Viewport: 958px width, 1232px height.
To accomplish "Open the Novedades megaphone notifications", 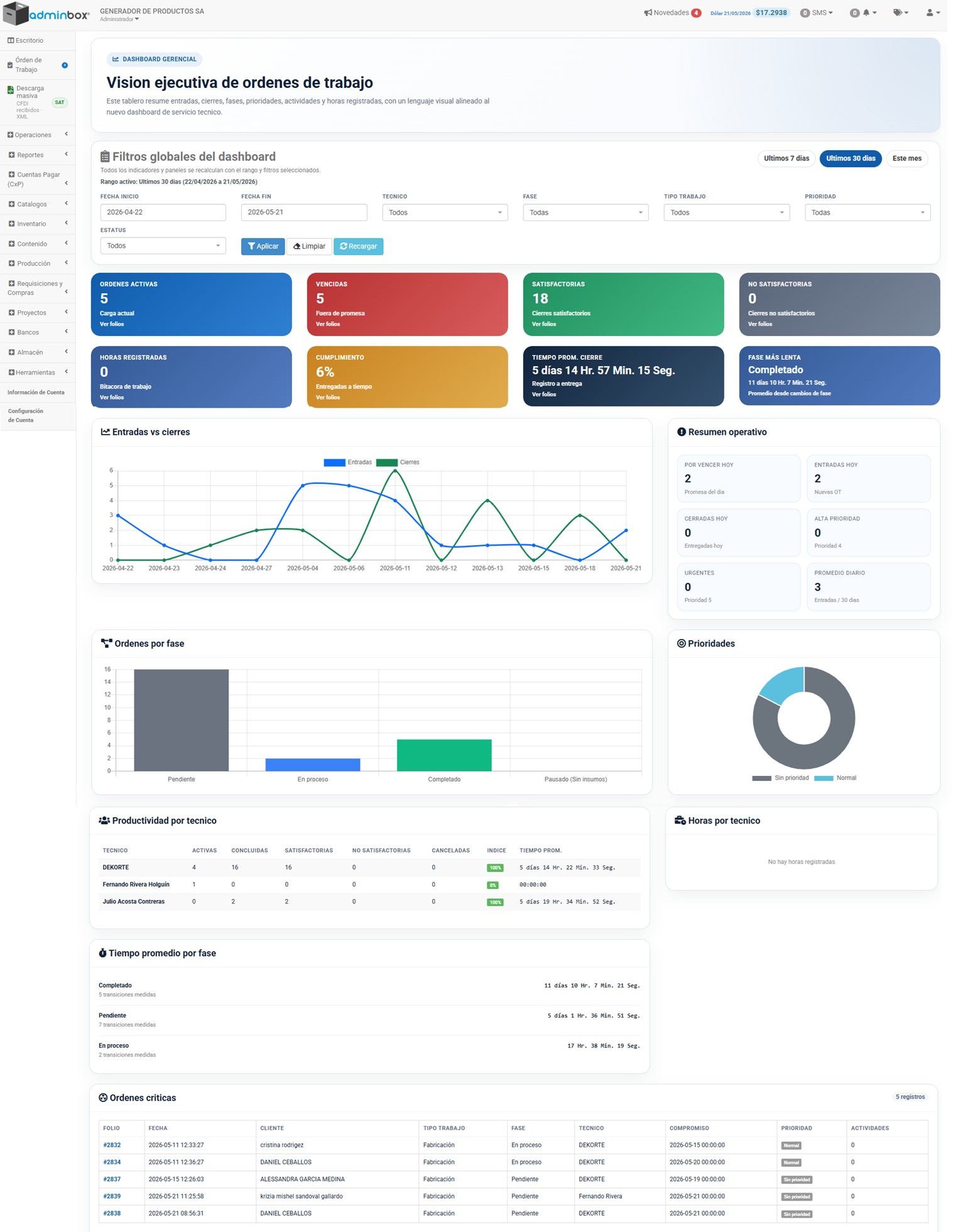I will [x=672, y=13].
